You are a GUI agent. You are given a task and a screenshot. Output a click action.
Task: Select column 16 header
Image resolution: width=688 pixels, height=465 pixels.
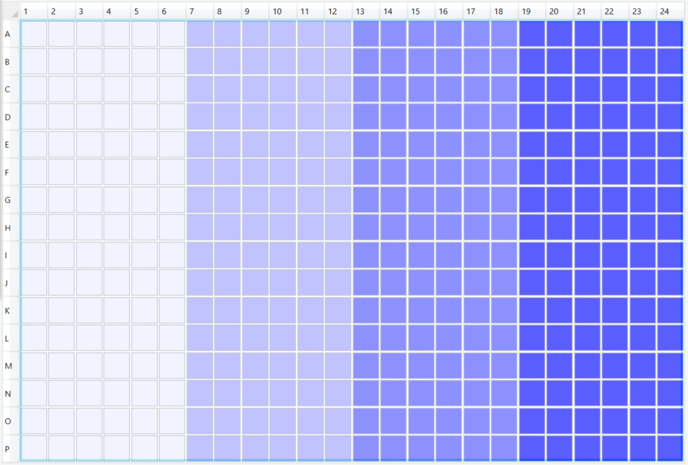click(448, 11)
